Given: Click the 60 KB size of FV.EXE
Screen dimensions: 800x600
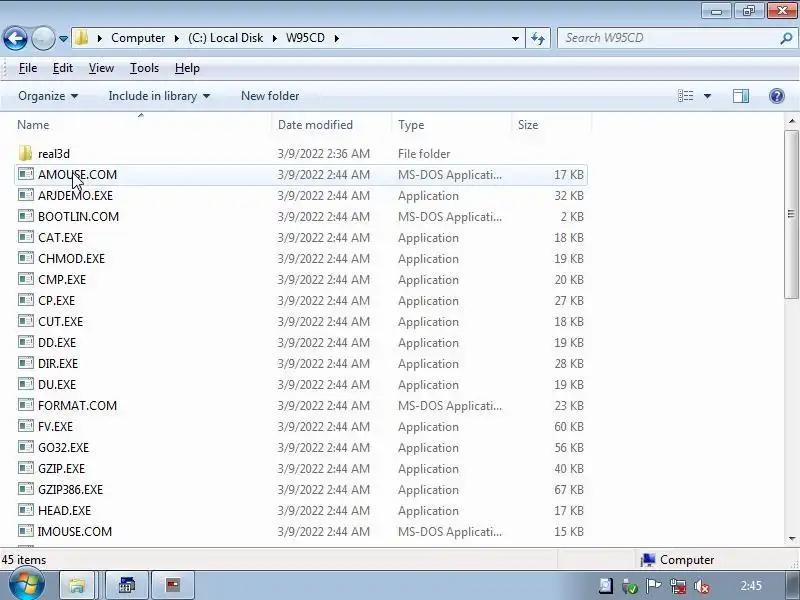Looking at the screenshot, I should 568,427.
